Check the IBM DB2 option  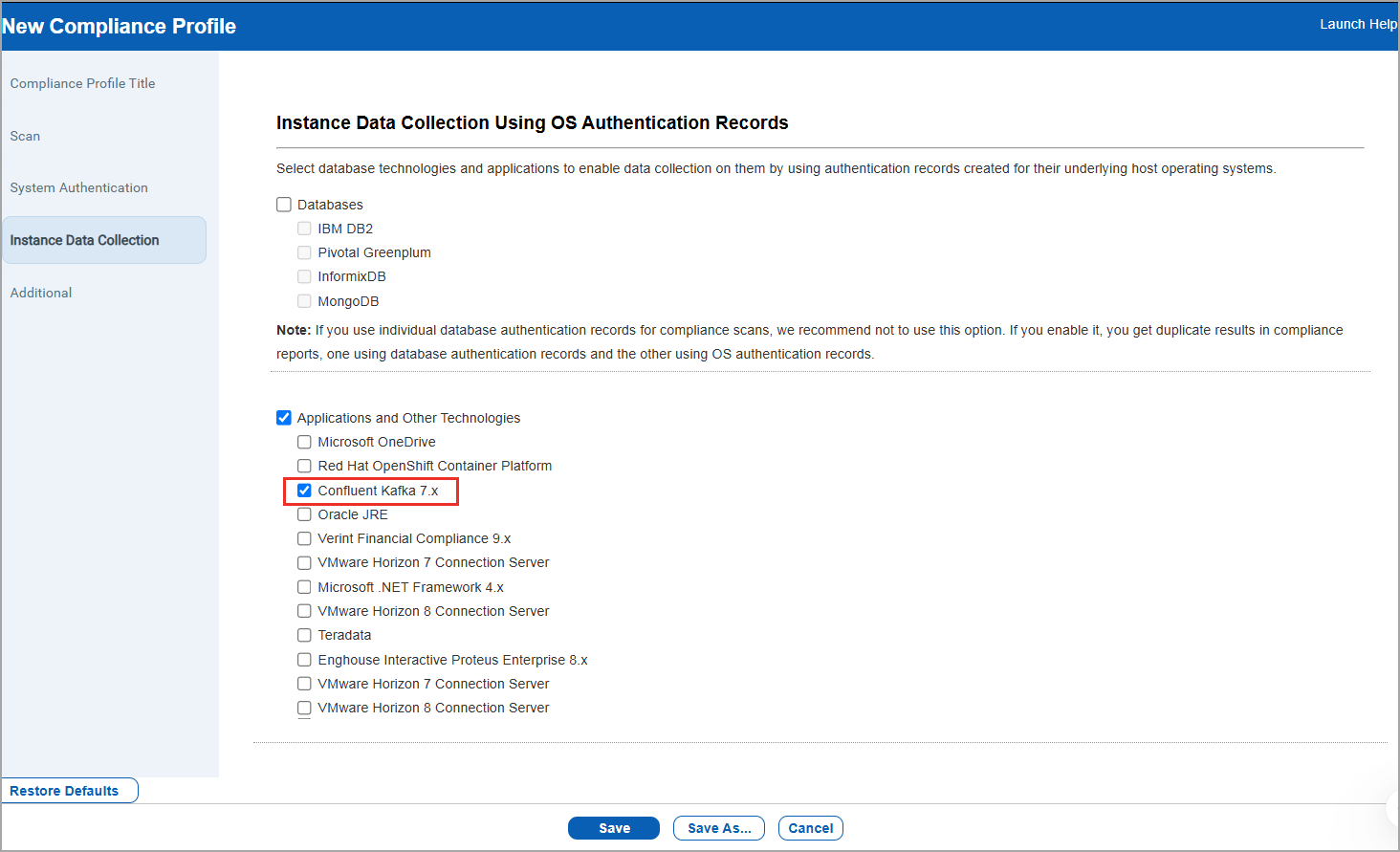(x=304, y=228)
